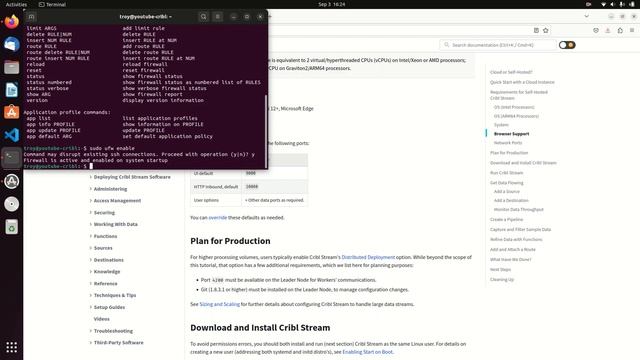Image resolution: width=640 pixels, height=360 pixels.
Task: Jump to Quick Start with a Cloud Instance
Action: click(522, 82)
